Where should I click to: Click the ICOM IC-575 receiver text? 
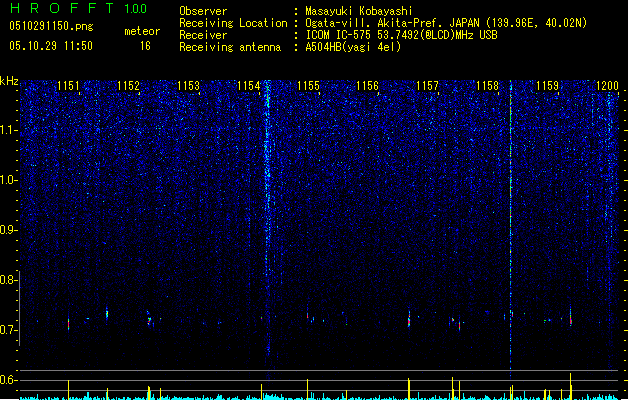coord(401,35)
